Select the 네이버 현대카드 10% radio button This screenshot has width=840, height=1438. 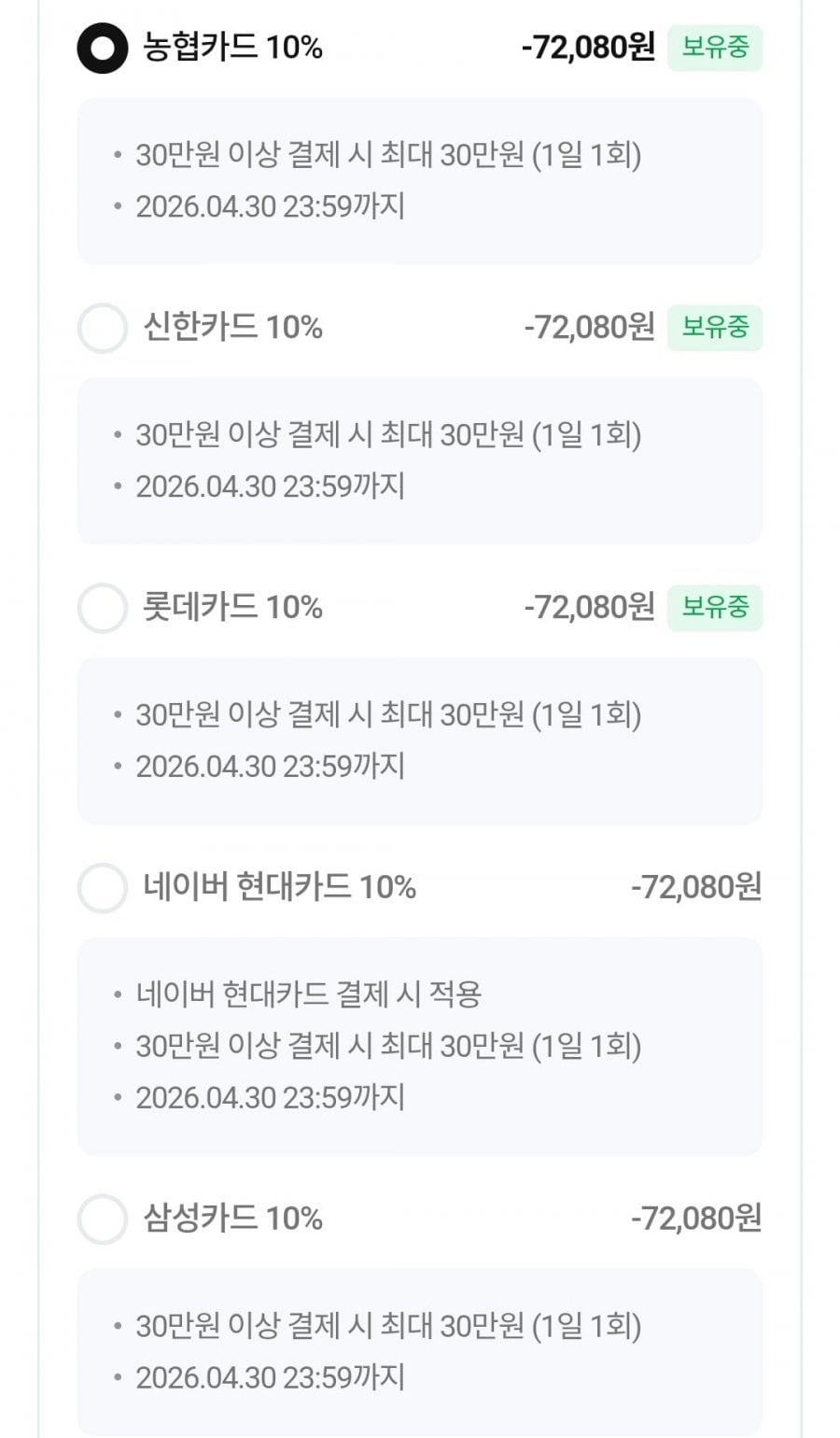coord(102,887)
